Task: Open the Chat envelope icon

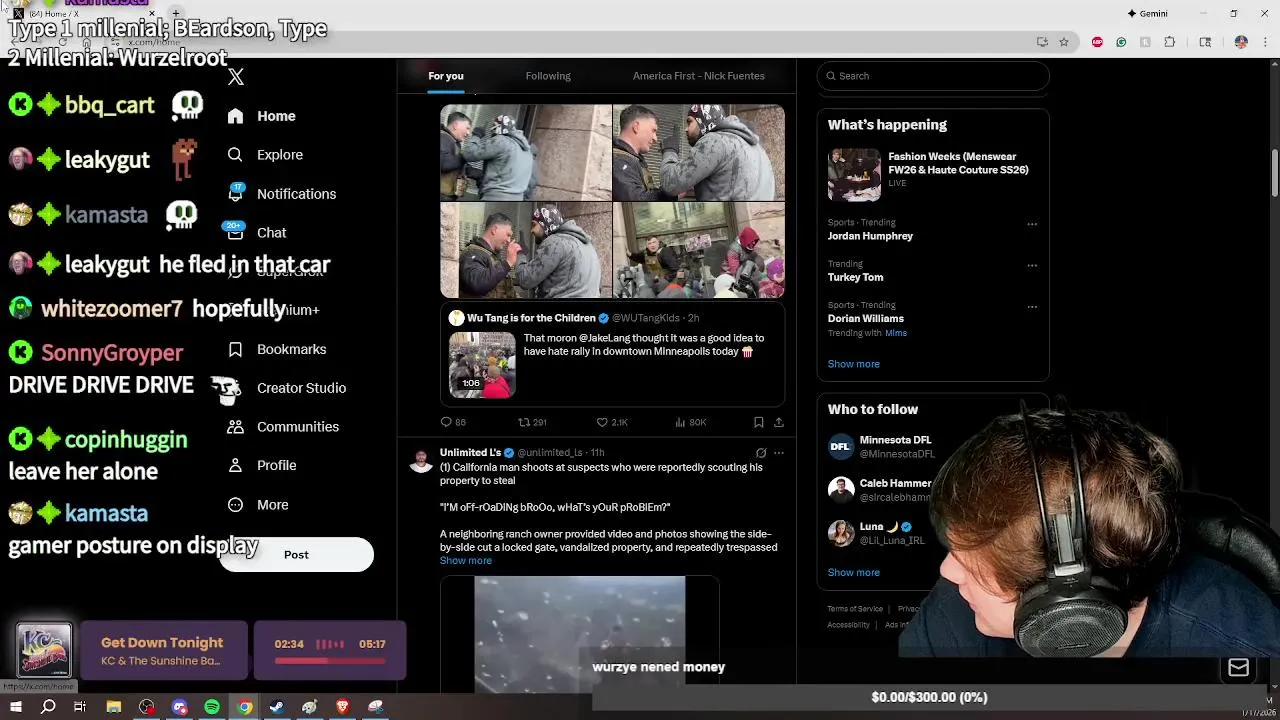Action: tap(235, 232)
